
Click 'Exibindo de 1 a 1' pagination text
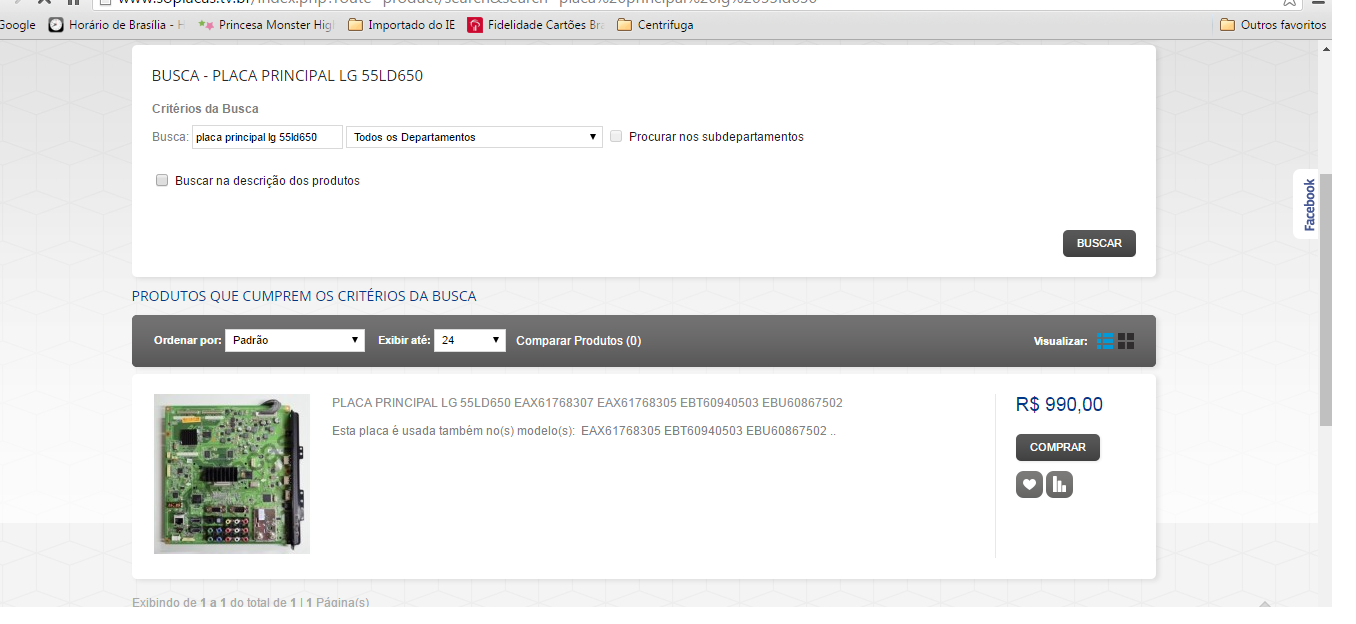coord(250,602)
